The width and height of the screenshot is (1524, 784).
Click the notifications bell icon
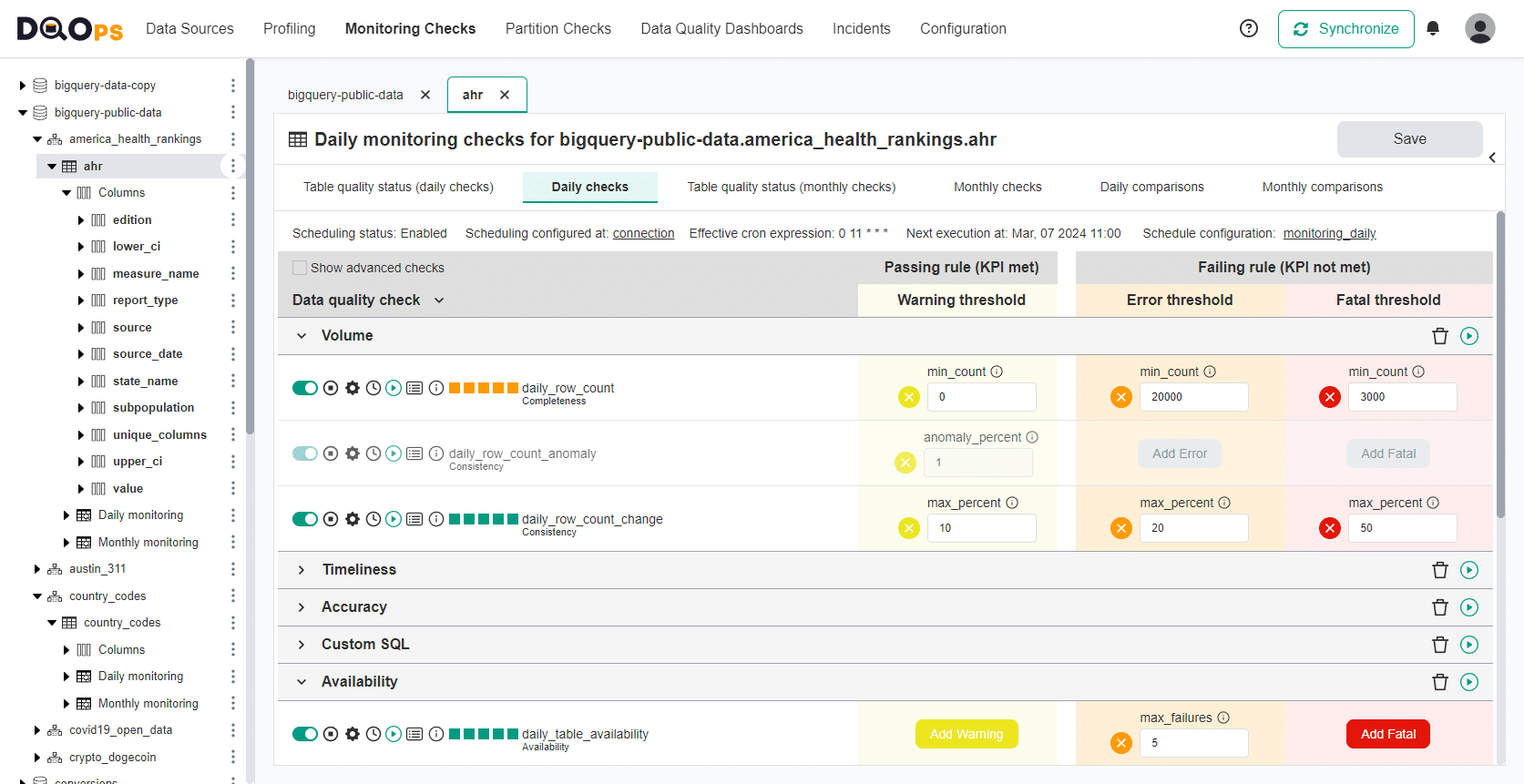[1433, 29]
